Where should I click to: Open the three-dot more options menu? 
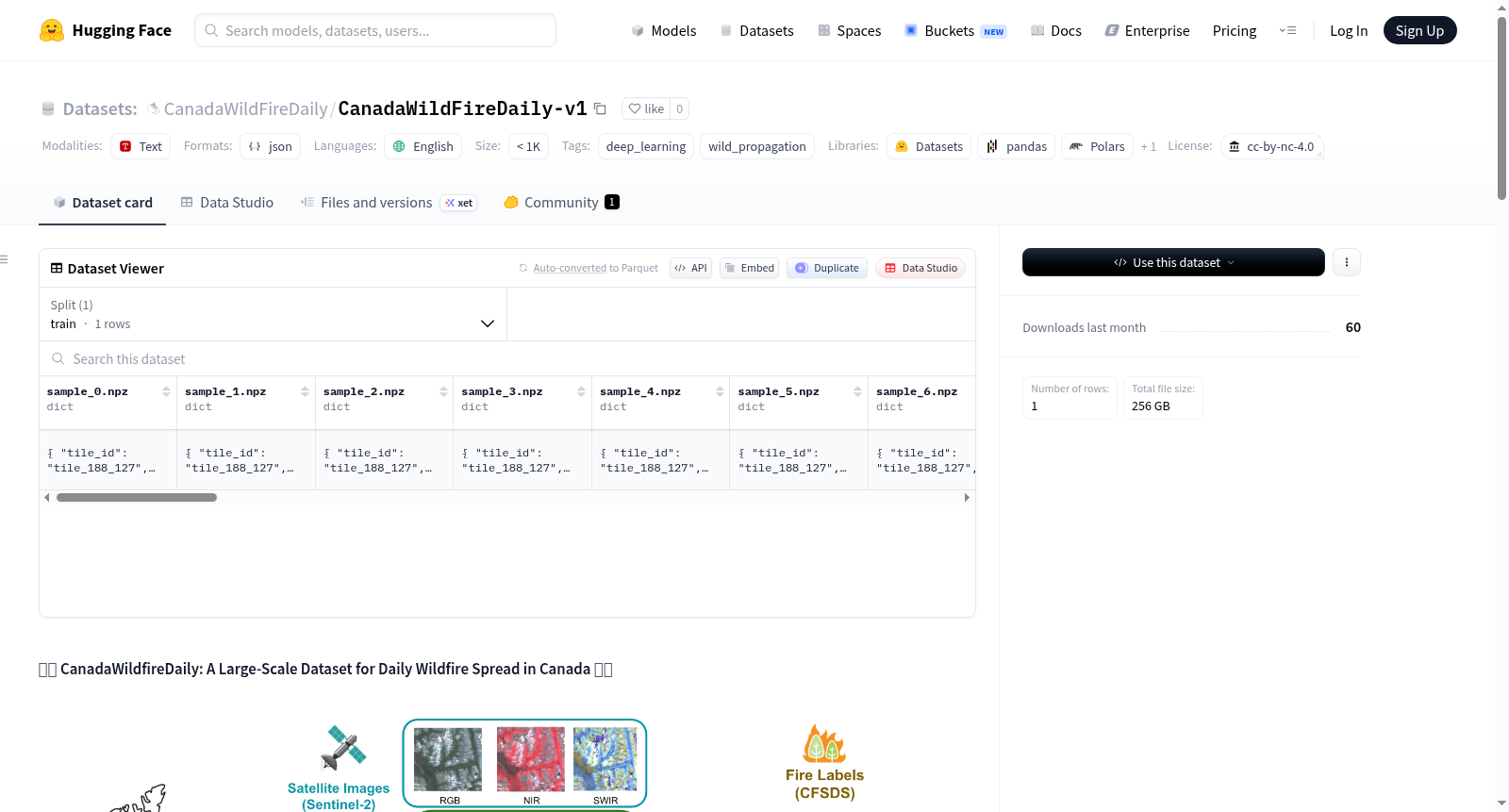coord(1347,262)
